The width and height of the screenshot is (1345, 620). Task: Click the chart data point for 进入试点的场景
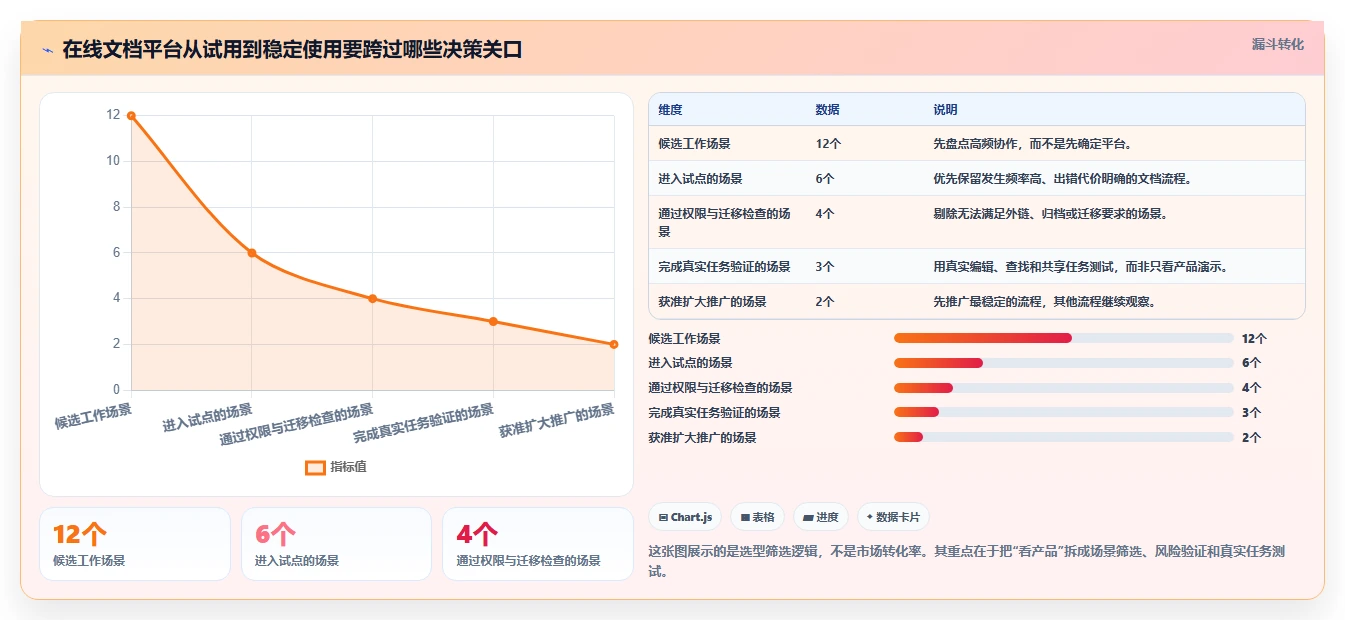tap(252, 253)
